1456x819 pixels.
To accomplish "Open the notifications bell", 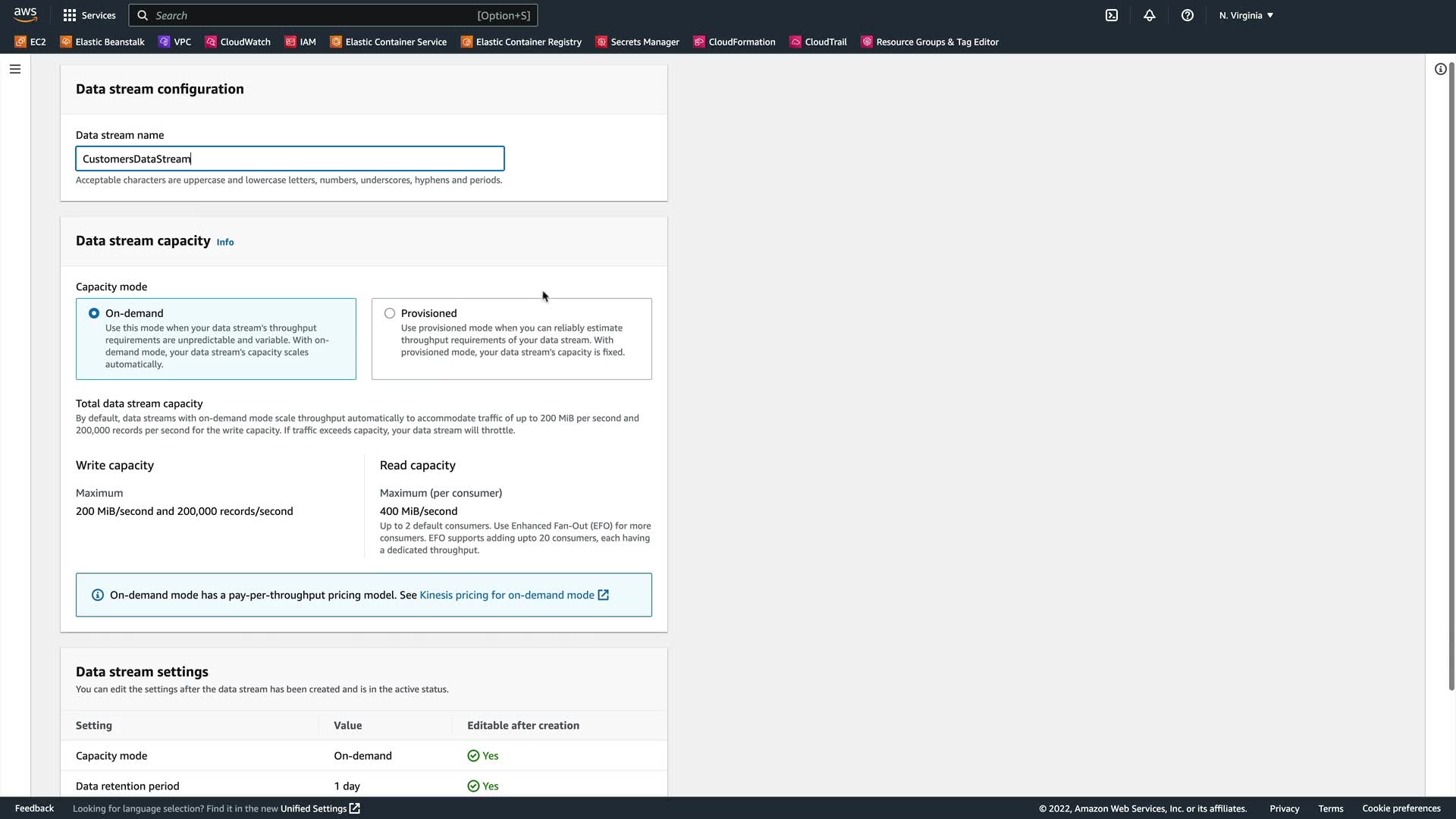I will tap(1150, 15).
